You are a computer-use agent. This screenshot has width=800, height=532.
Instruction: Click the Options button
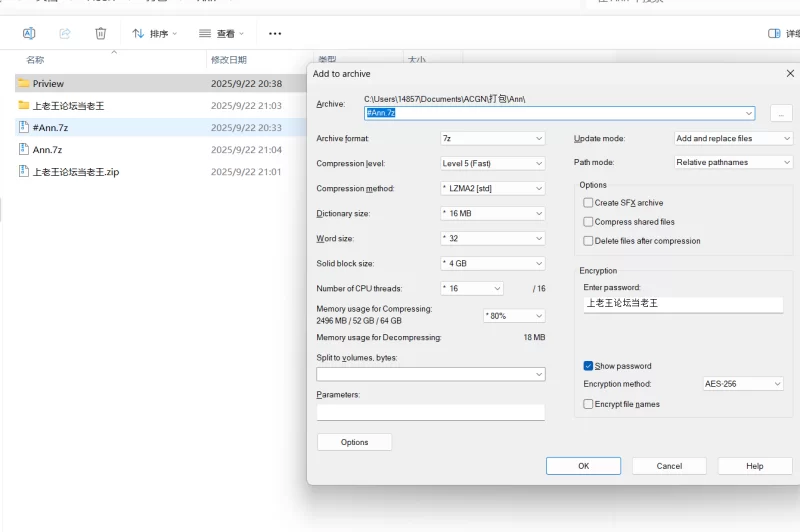tap(354, 442)
